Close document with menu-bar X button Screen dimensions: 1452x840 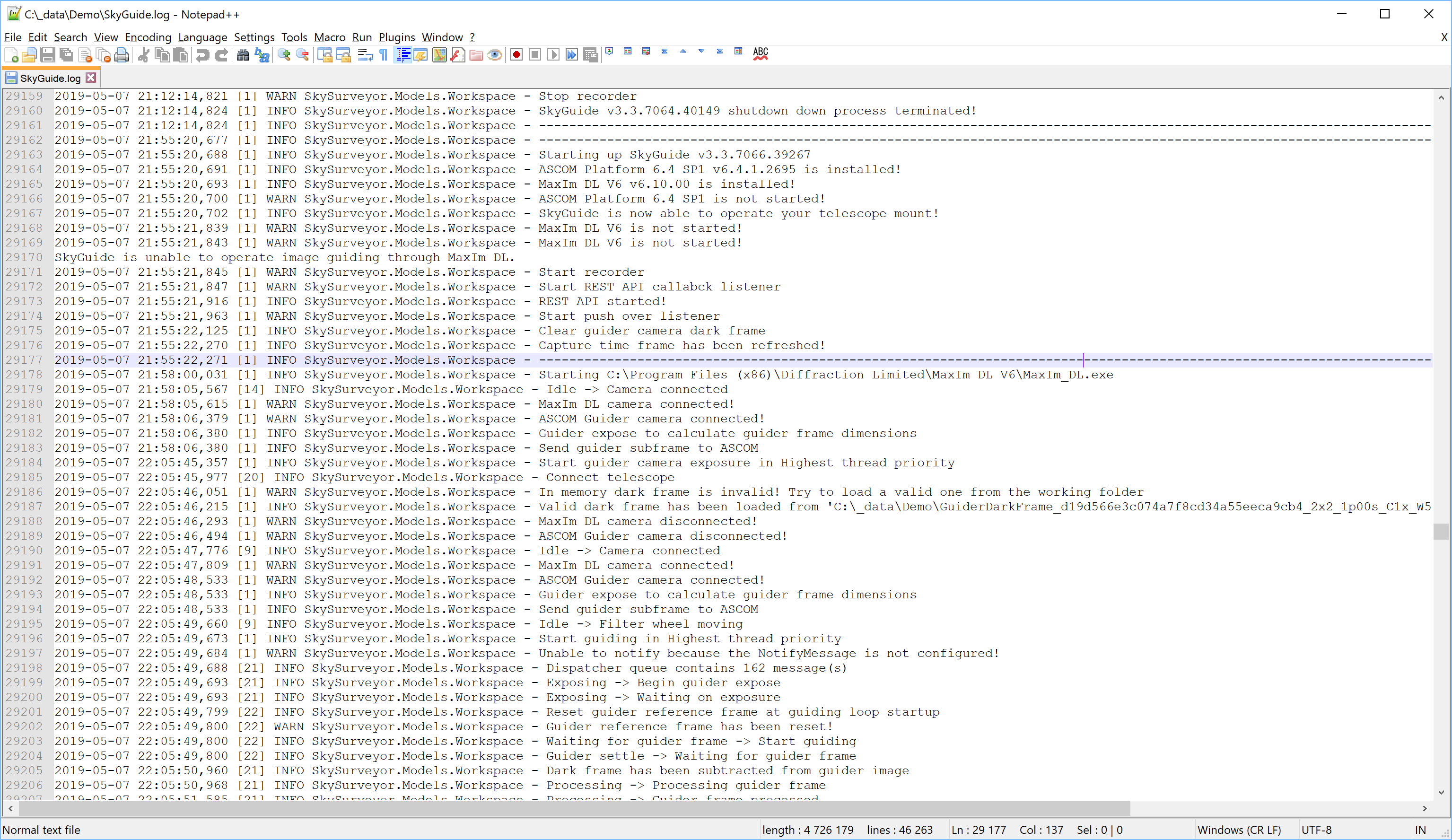click(1444, 37)
